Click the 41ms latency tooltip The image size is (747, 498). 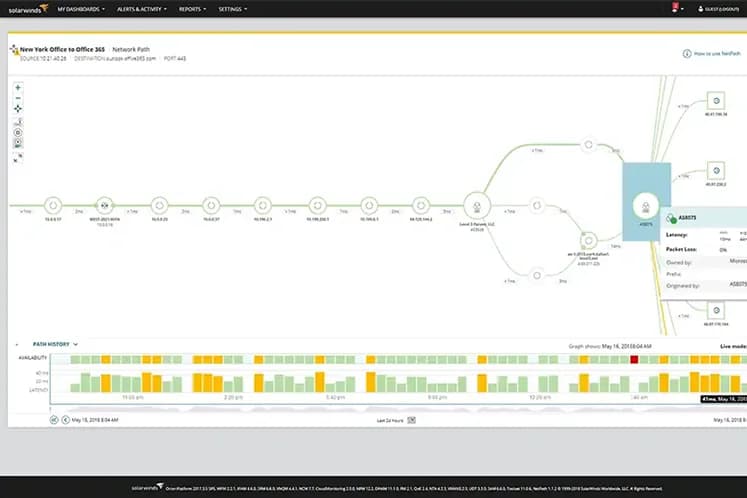click(724, 399)
